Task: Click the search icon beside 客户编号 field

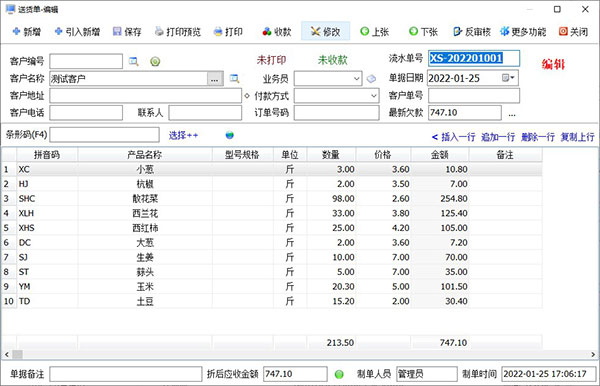Action: 134,61
